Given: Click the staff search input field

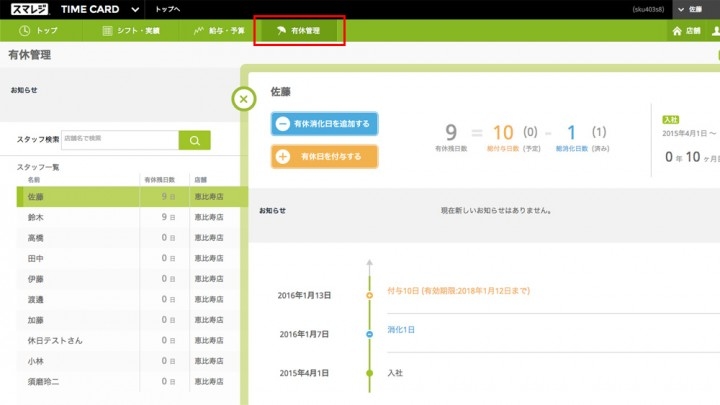Looking at the screenshot, I should [118, 139].
